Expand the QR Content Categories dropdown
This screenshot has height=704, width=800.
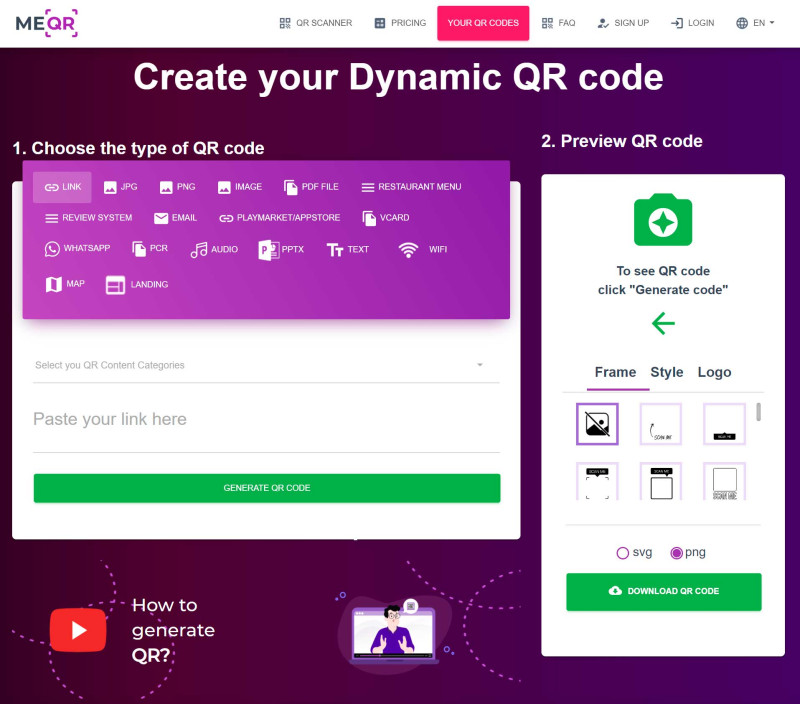tap(266, 365)
